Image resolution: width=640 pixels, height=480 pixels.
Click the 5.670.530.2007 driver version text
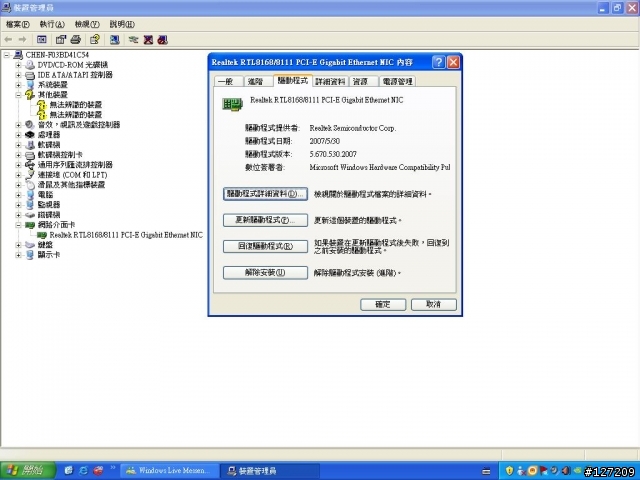pyautogui.click(x=333, y=154)
